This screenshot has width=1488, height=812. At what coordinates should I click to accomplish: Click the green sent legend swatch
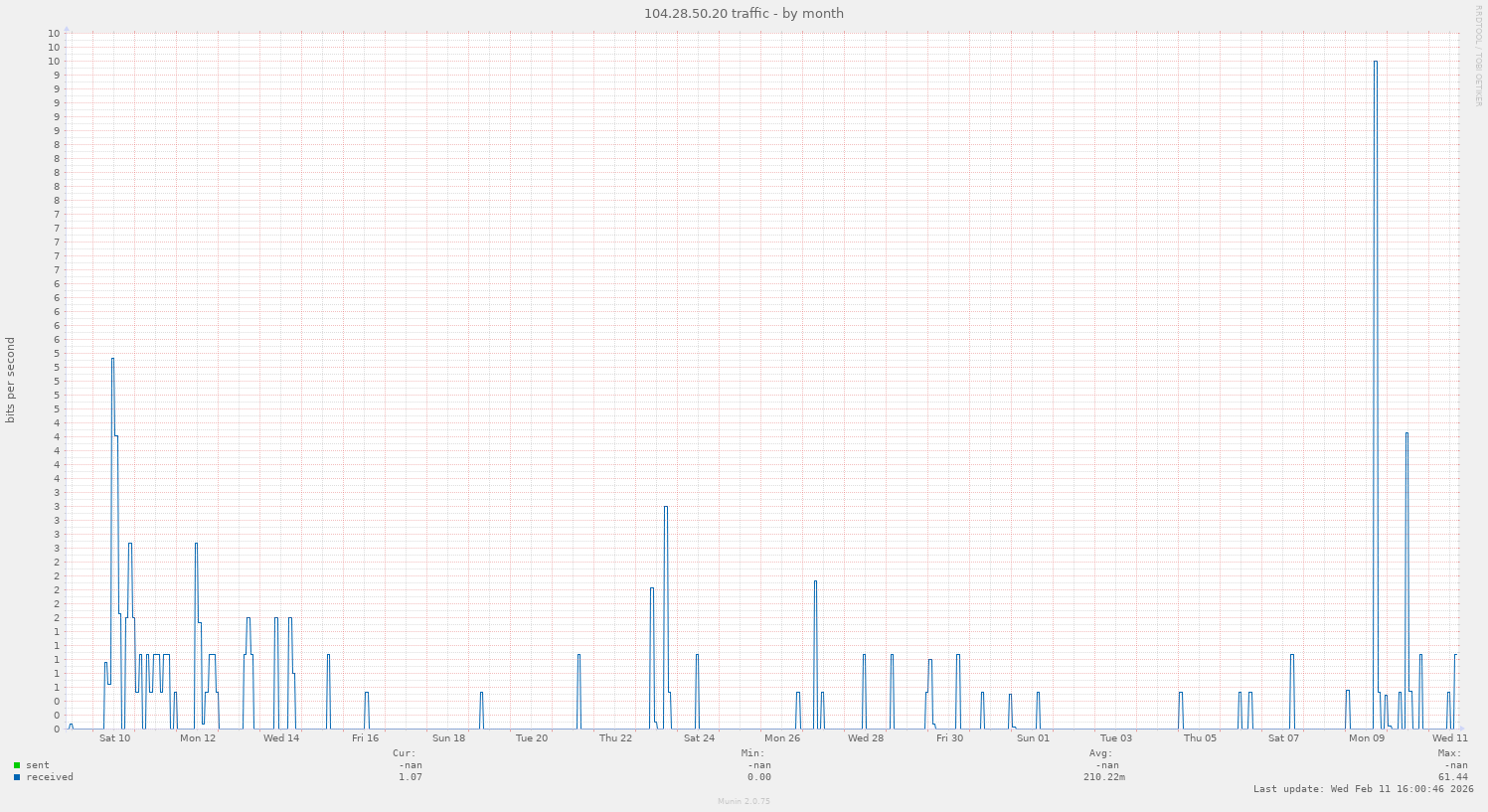(x=17, y=765)
